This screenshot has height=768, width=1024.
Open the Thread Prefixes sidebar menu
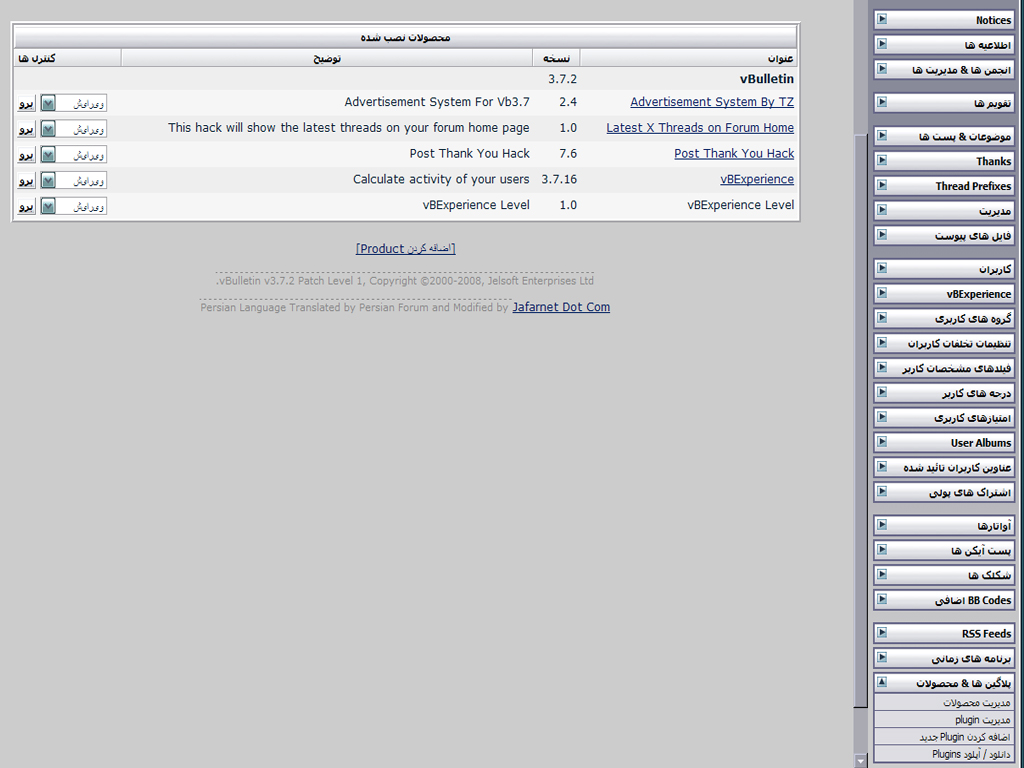point(944,185)
